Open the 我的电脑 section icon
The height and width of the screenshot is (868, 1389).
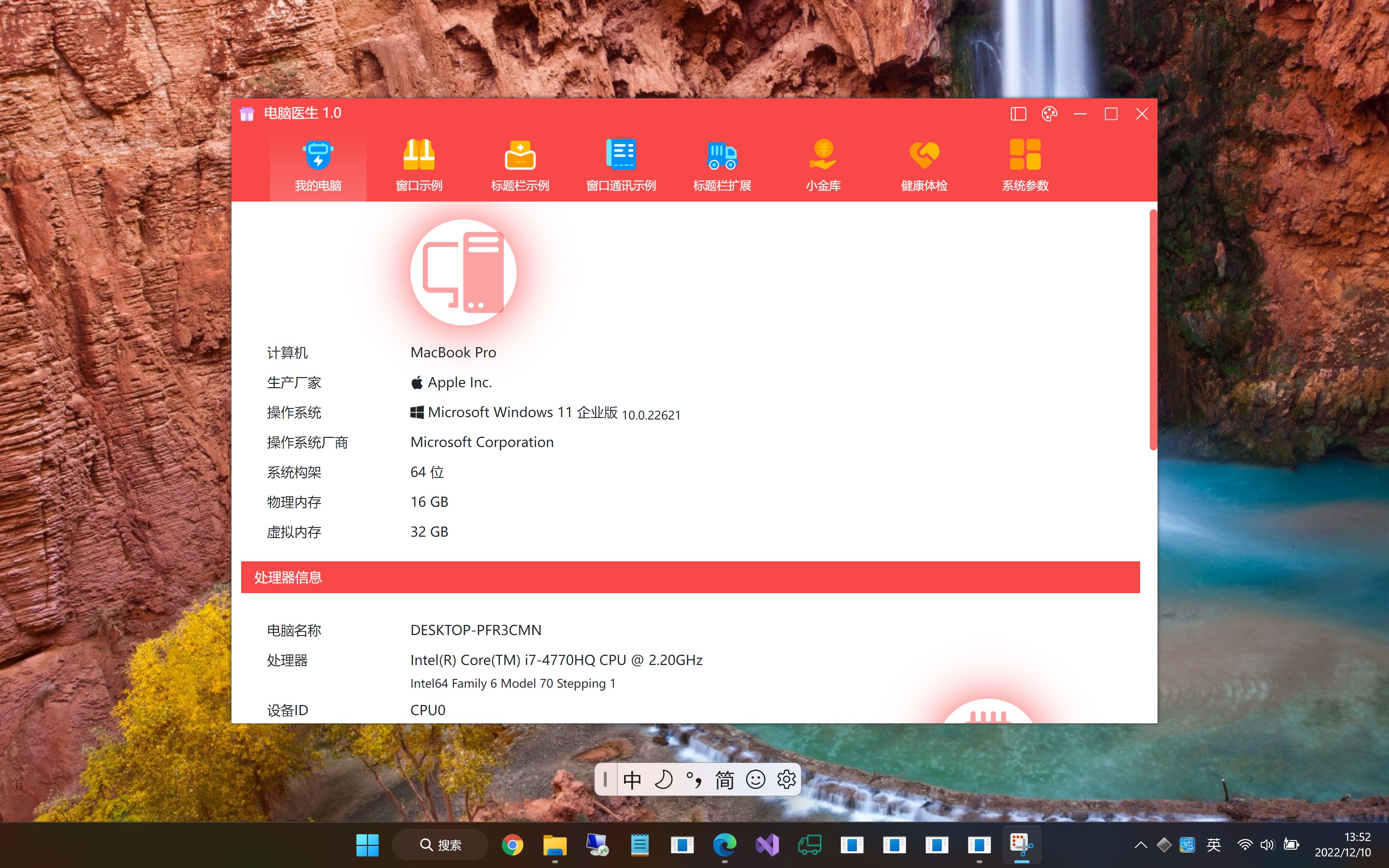click(318, 155)
